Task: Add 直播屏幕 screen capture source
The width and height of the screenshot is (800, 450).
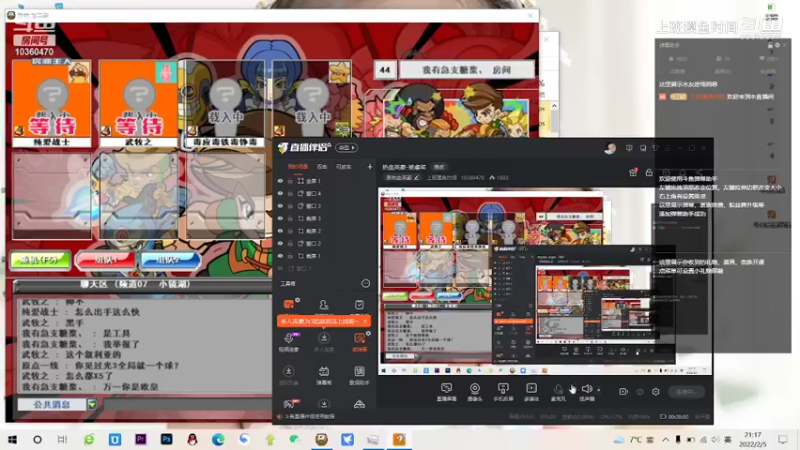Action: pyautogui.click(x=446, y=392)
